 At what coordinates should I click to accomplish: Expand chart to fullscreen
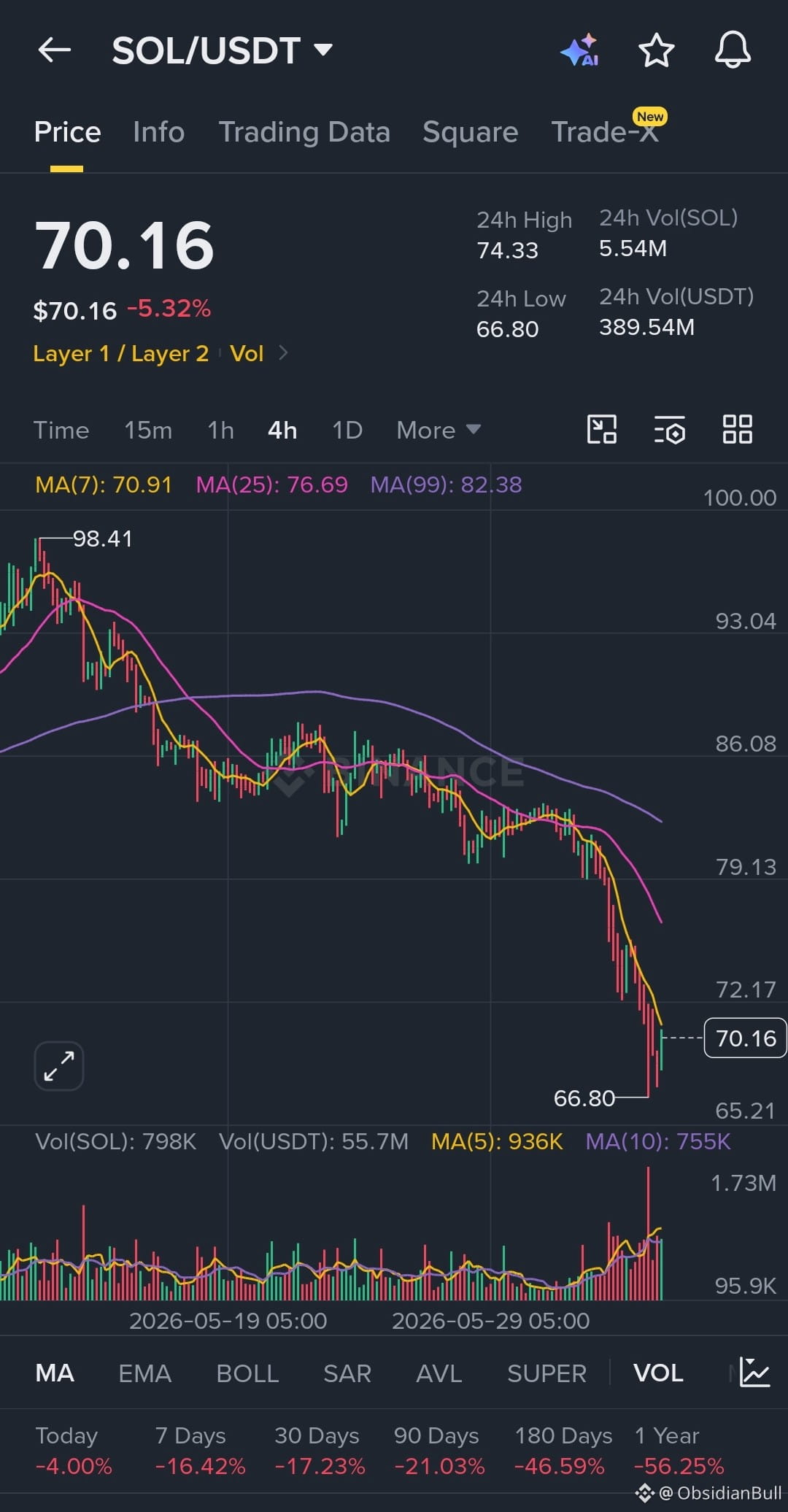59,1066
